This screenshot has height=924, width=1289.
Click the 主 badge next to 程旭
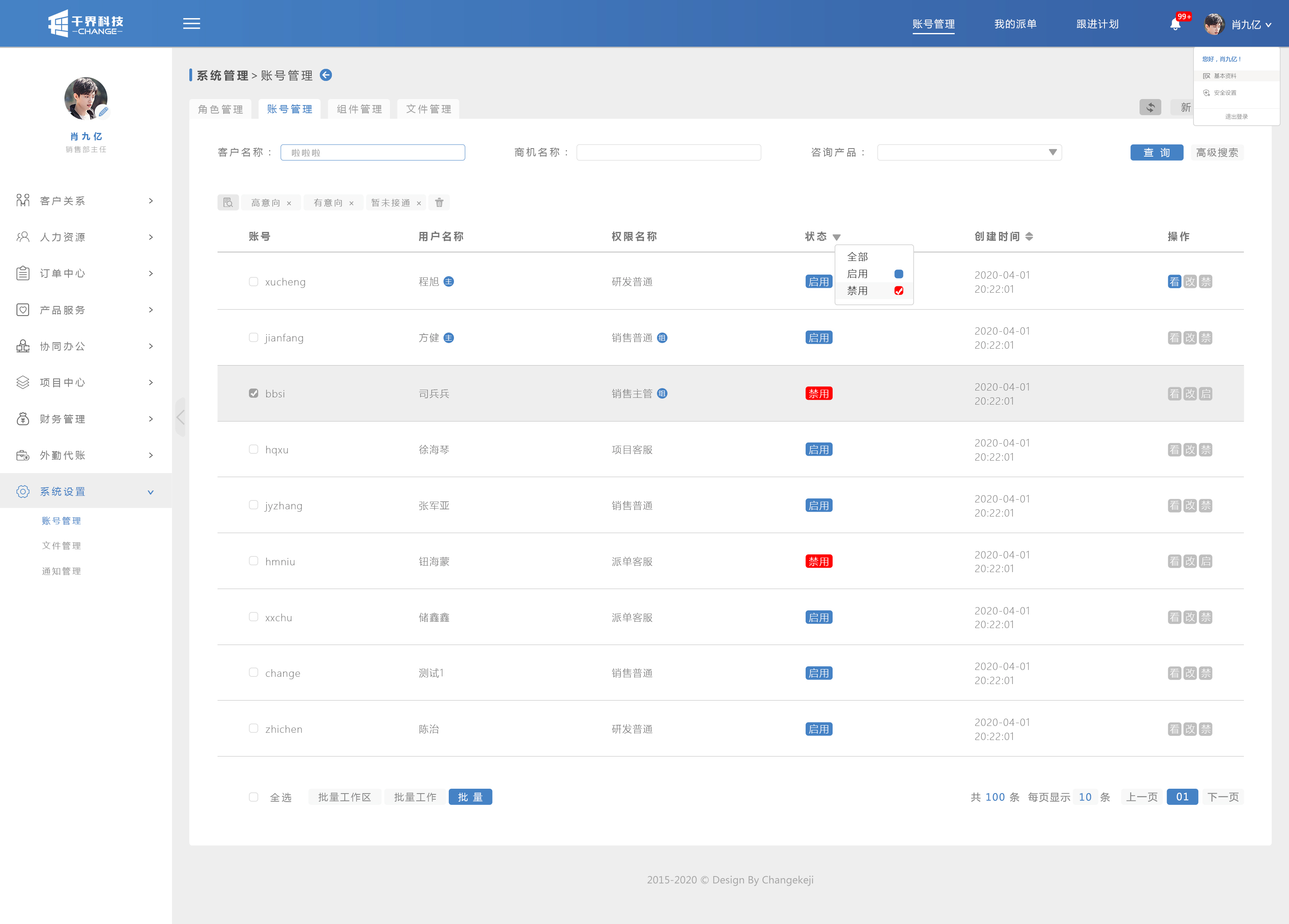click(x=448, y=282)
